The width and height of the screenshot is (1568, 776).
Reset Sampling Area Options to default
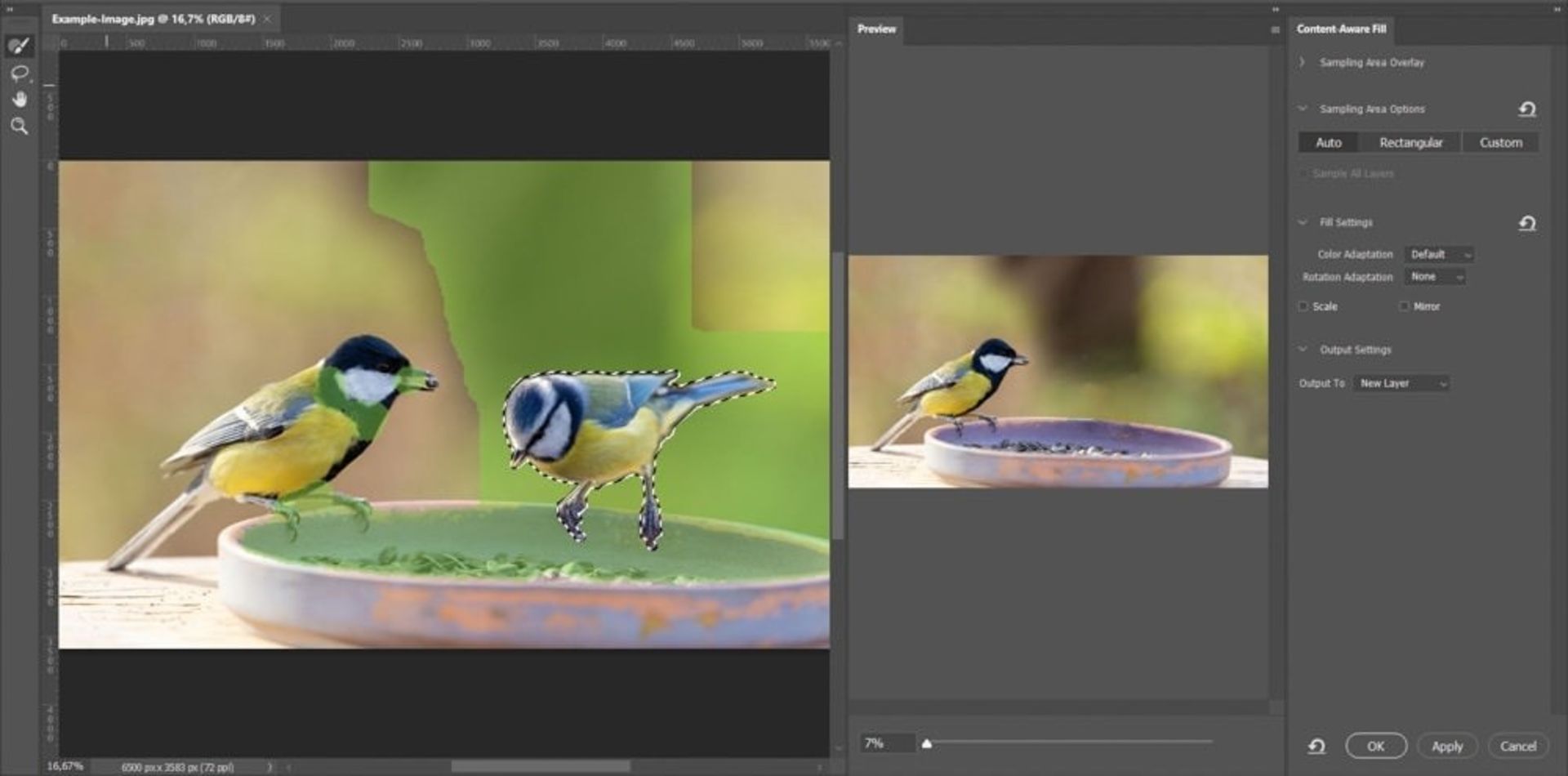(1526, 109)
